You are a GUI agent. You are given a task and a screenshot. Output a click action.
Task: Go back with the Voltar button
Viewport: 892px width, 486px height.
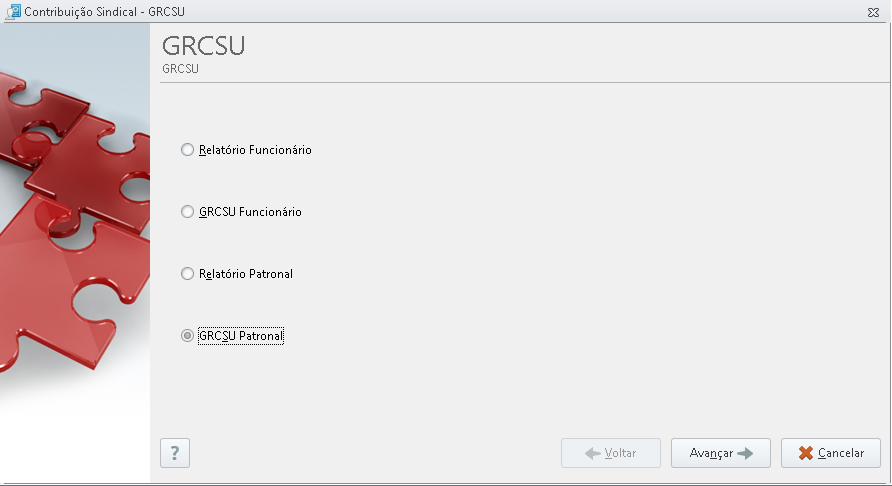tap(611, 453)
